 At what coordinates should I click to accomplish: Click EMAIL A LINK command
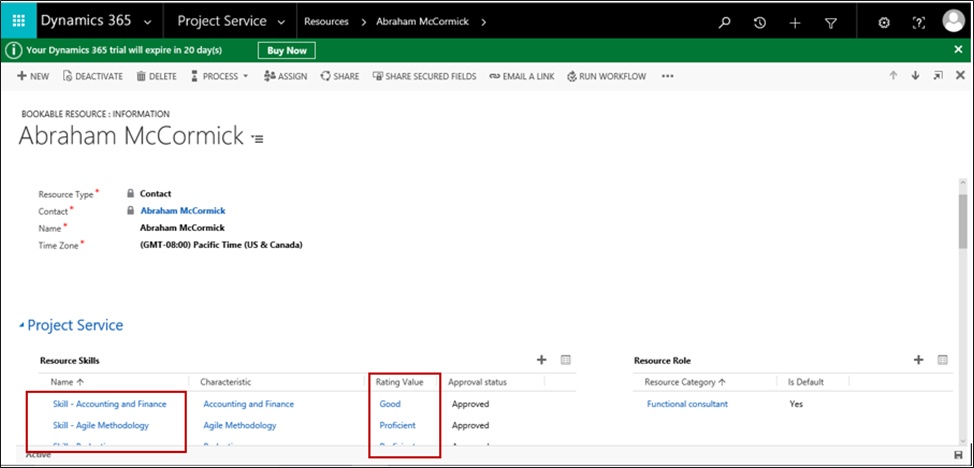pyautogui.click(x=522, y=76)
